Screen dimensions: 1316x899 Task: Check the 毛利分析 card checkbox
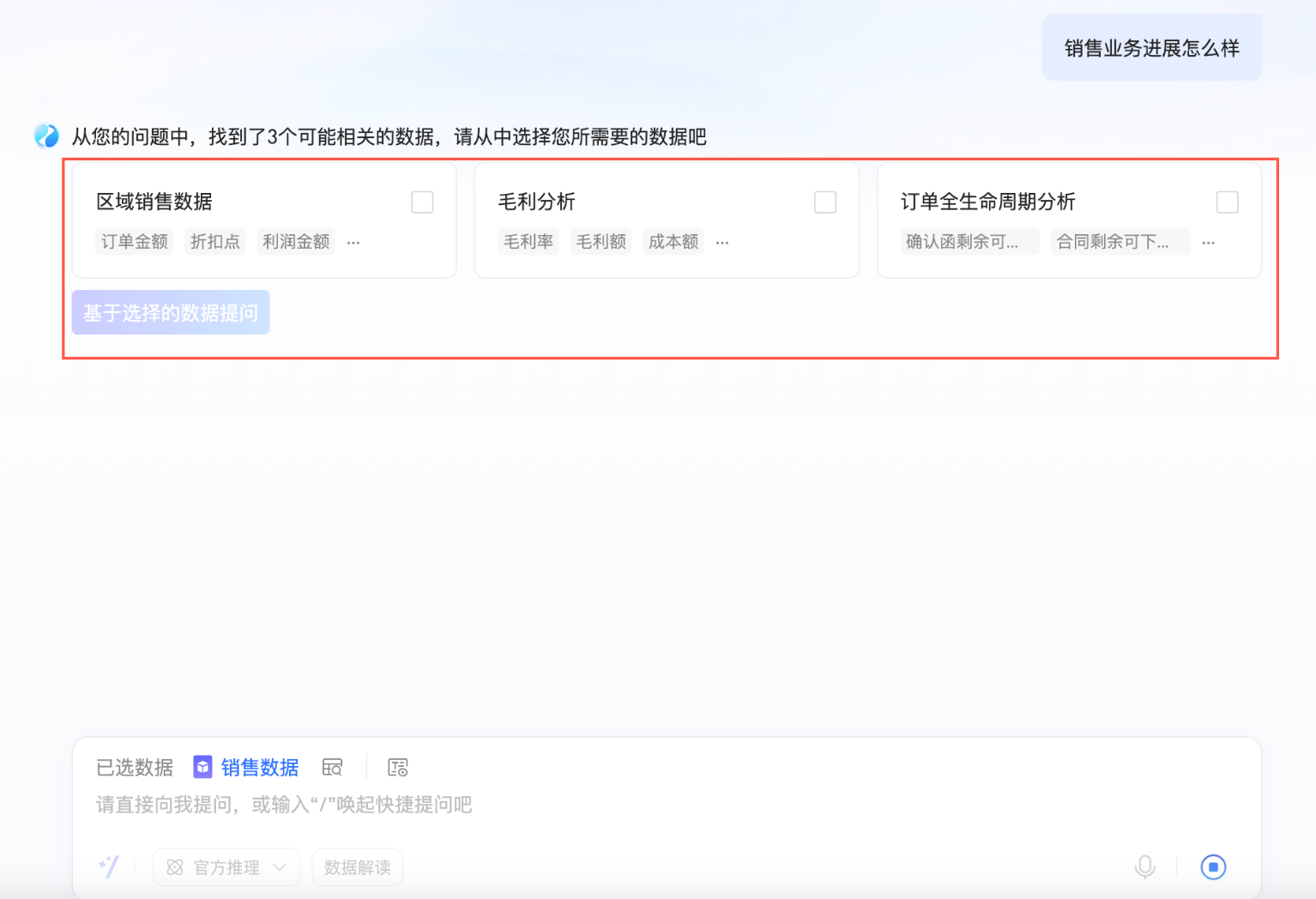pyautogui.click(x=825, y=202)
